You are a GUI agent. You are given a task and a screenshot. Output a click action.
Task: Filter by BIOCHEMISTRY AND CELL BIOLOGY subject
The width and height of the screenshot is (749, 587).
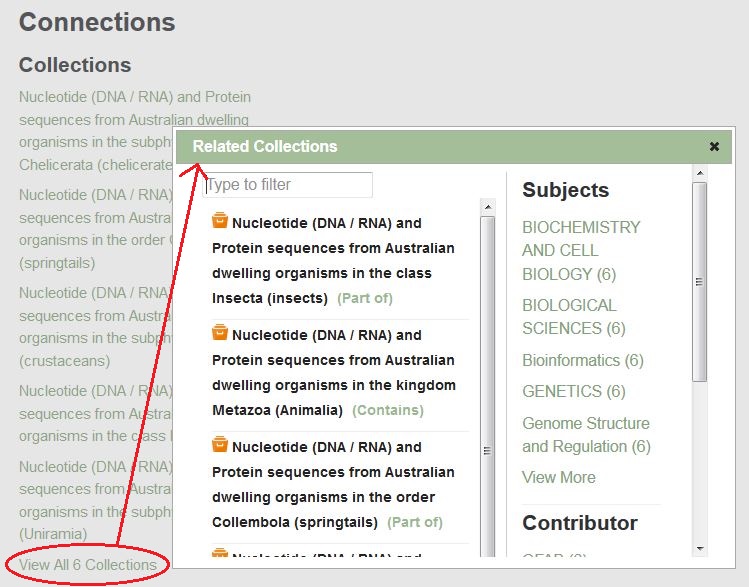tap(580, 250)
